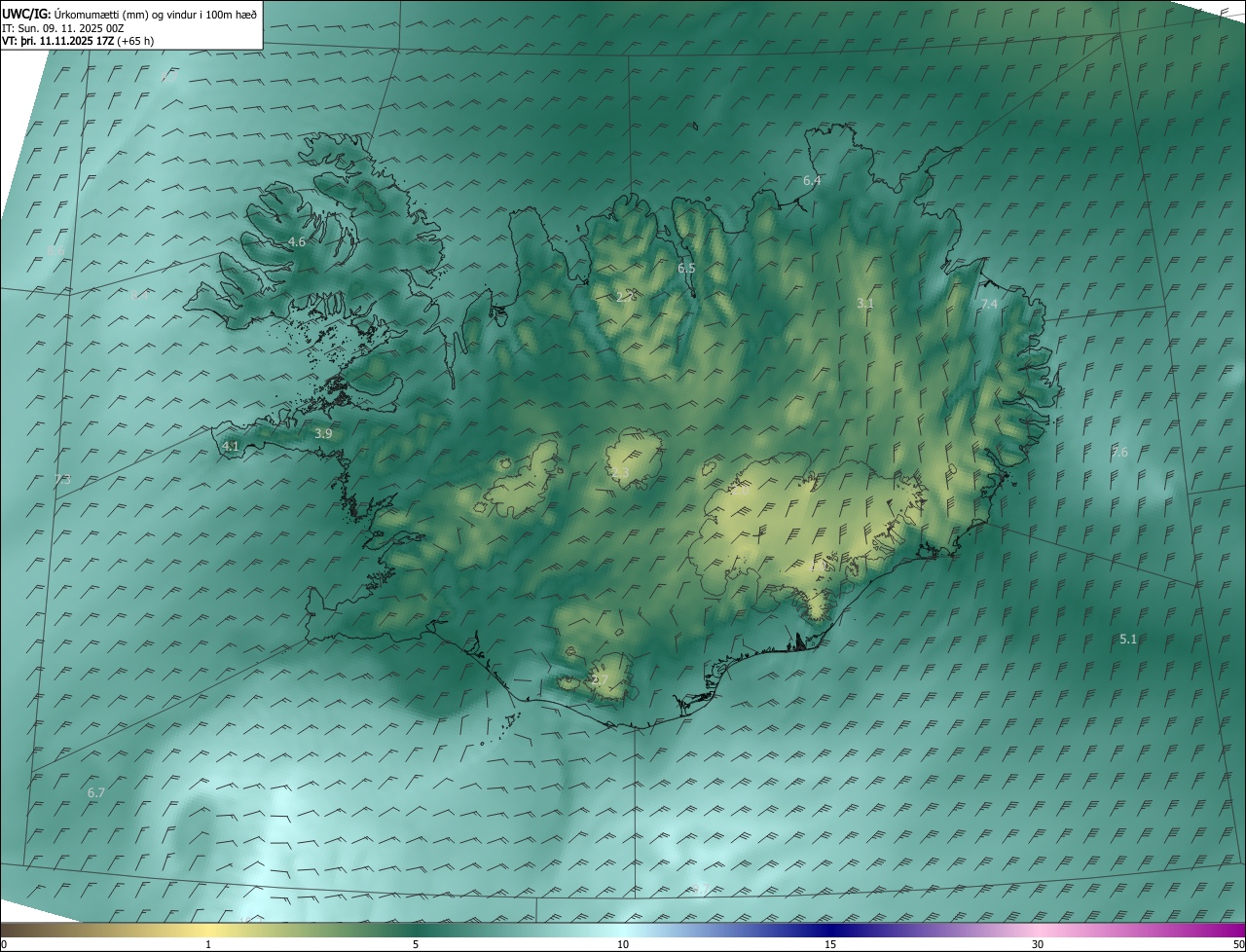1246x952 pixels.
Task: Click the 7.3 value off the west coast
Action: tap(62, 479)
